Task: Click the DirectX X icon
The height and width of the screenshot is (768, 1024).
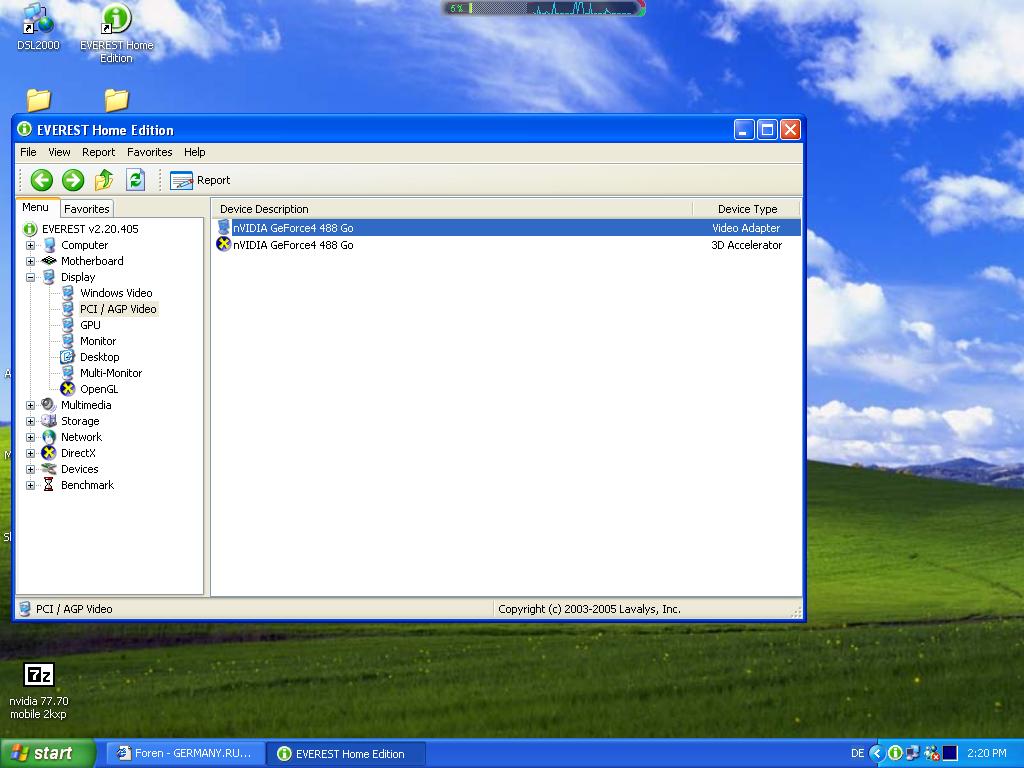Action: pyautogui.click(x=49, y=453)
